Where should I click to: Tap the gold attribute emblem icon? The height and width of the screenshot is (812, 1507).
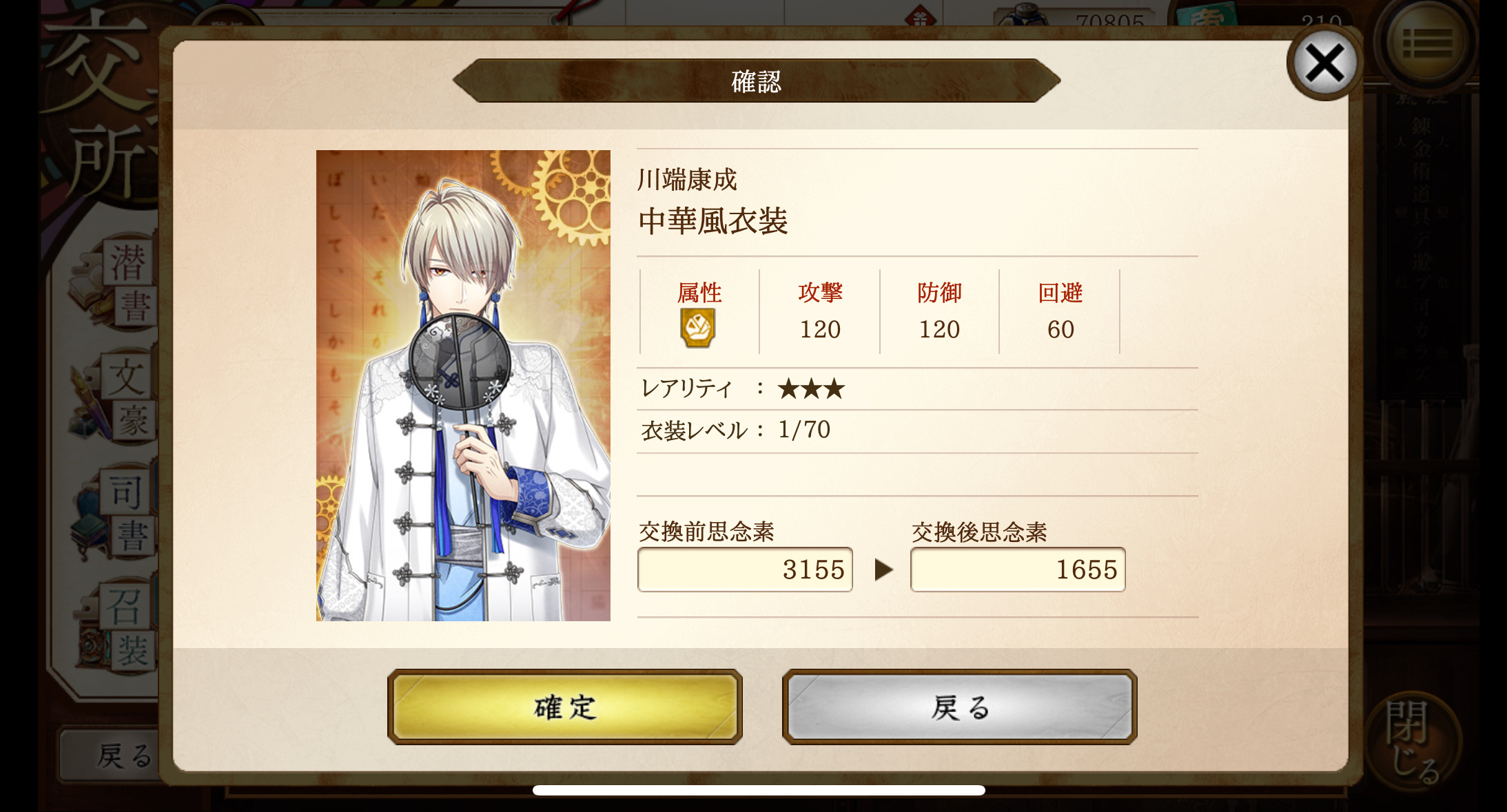[697, 327]
